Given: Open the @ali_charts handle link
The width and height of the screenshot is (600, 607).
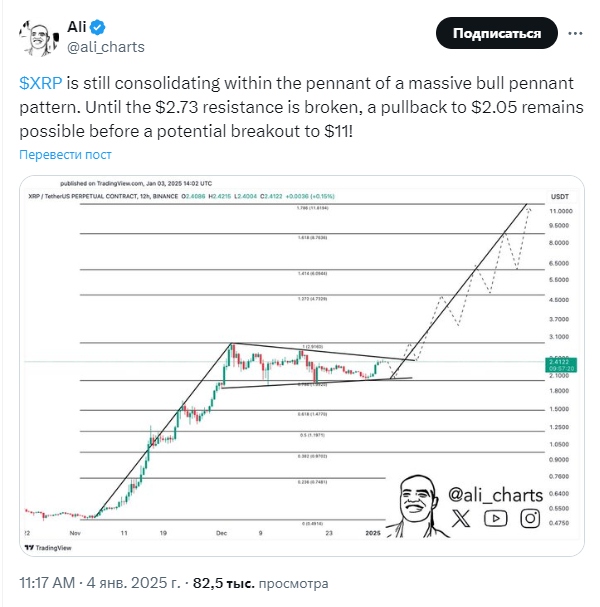Looking at the screenshot, I should point(106,47).
